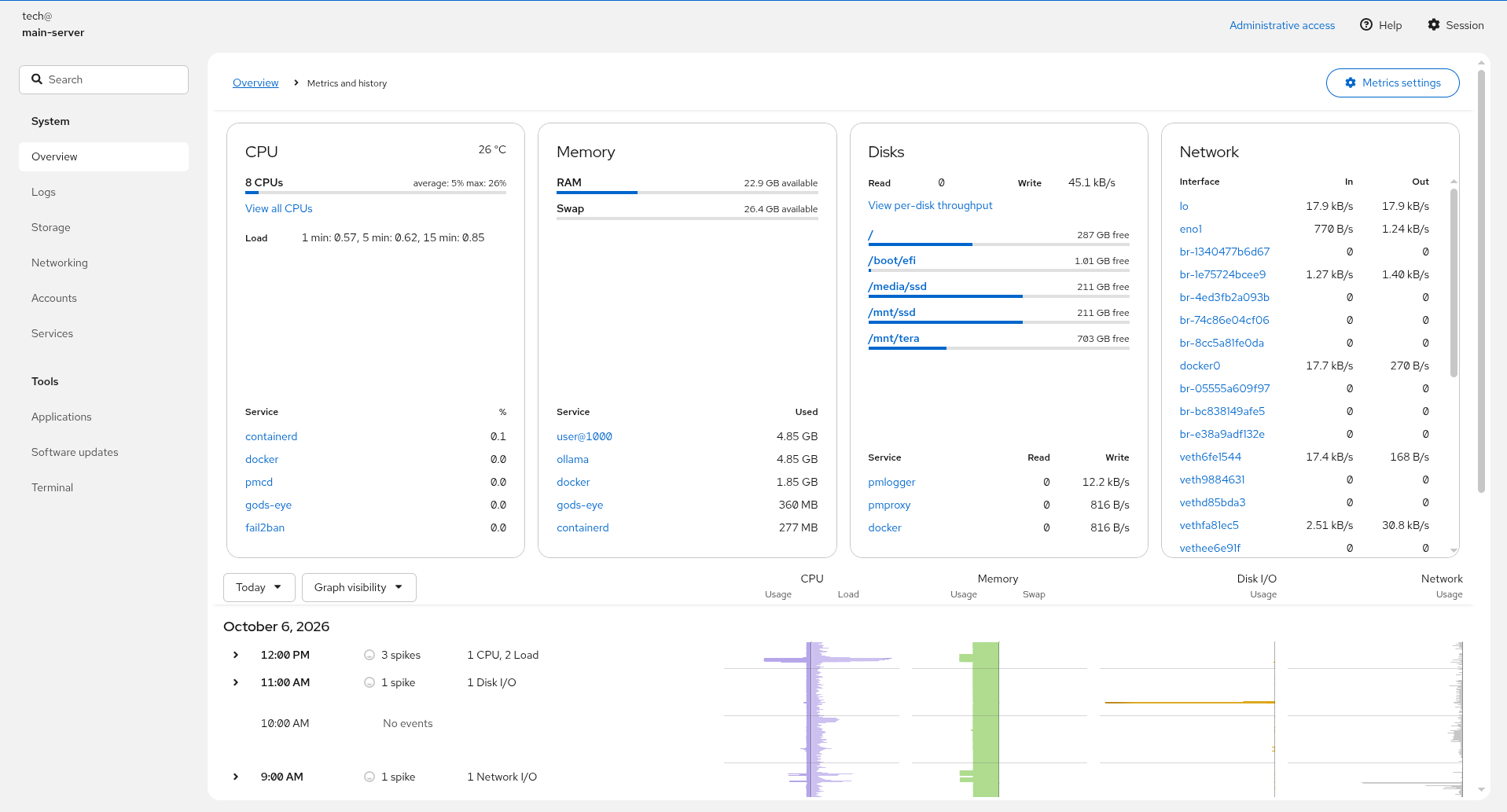
Task: Click the search magnifier icon
Action: [37, 79]
